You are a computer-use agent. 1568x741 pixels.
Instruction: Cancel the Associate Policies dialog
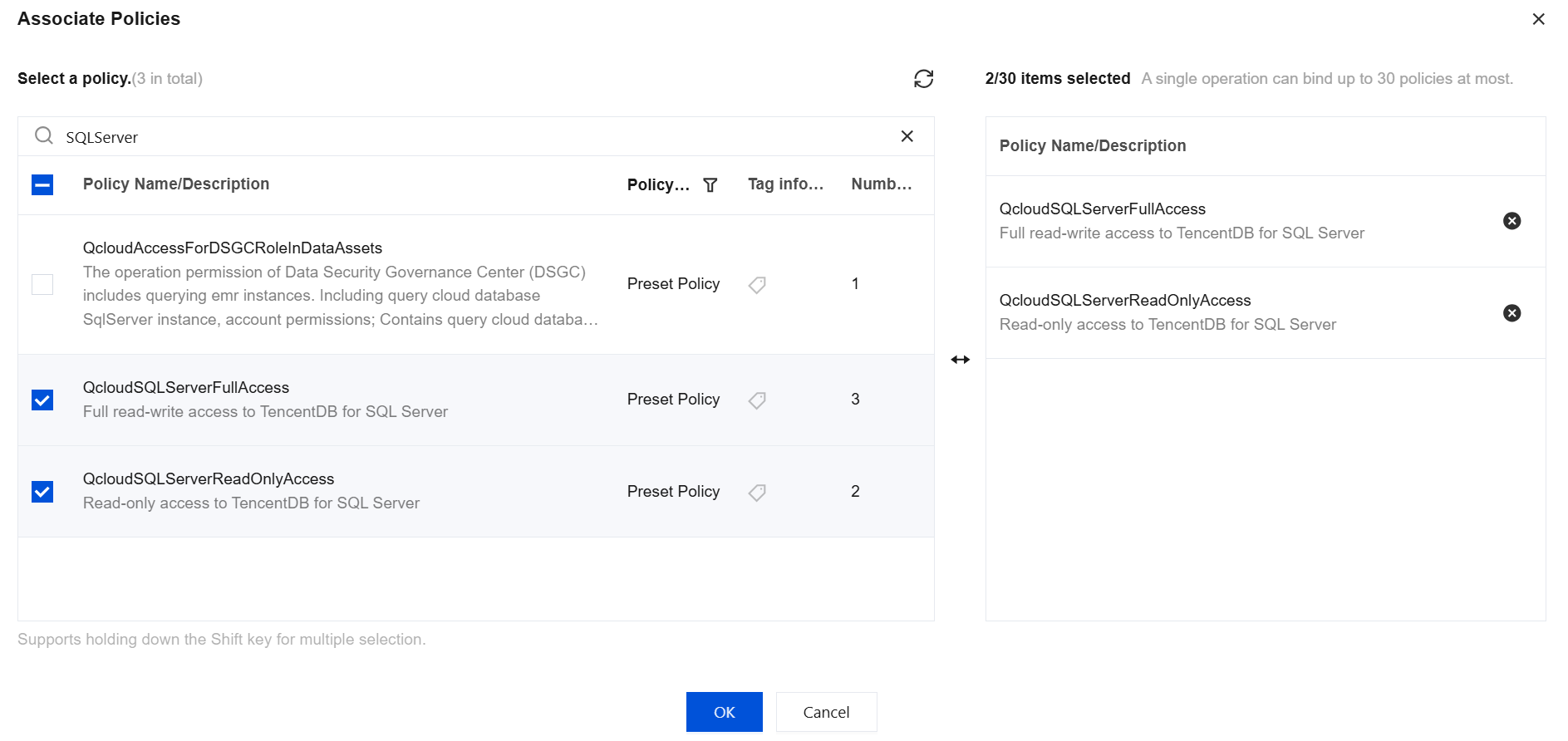tap(826, 712)
